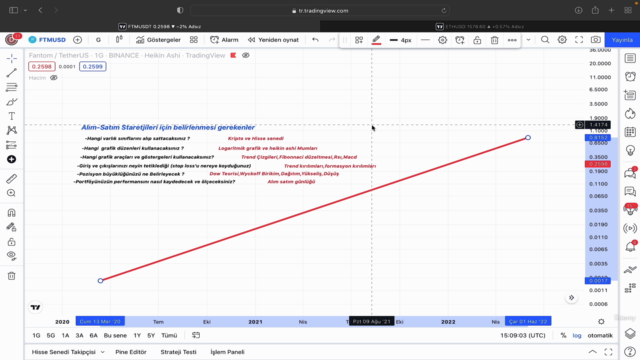Undo the last chart action
640x360 pixels.
[315, 40]
